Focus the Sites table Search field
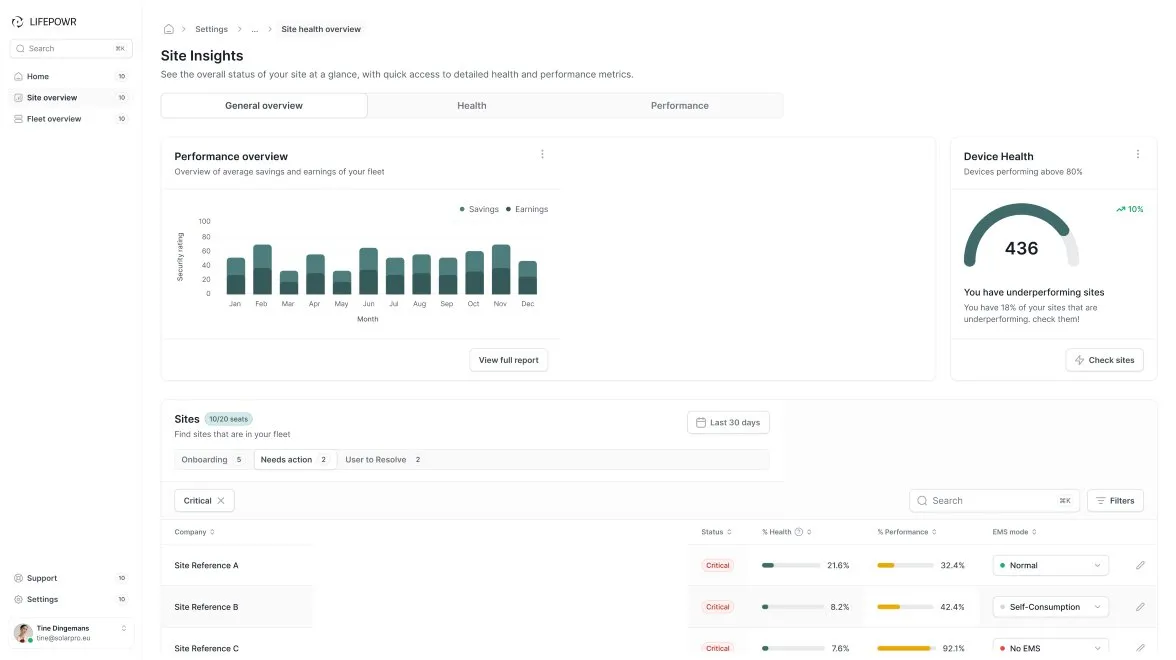1176x660 pixels. [x=994, y=501]
